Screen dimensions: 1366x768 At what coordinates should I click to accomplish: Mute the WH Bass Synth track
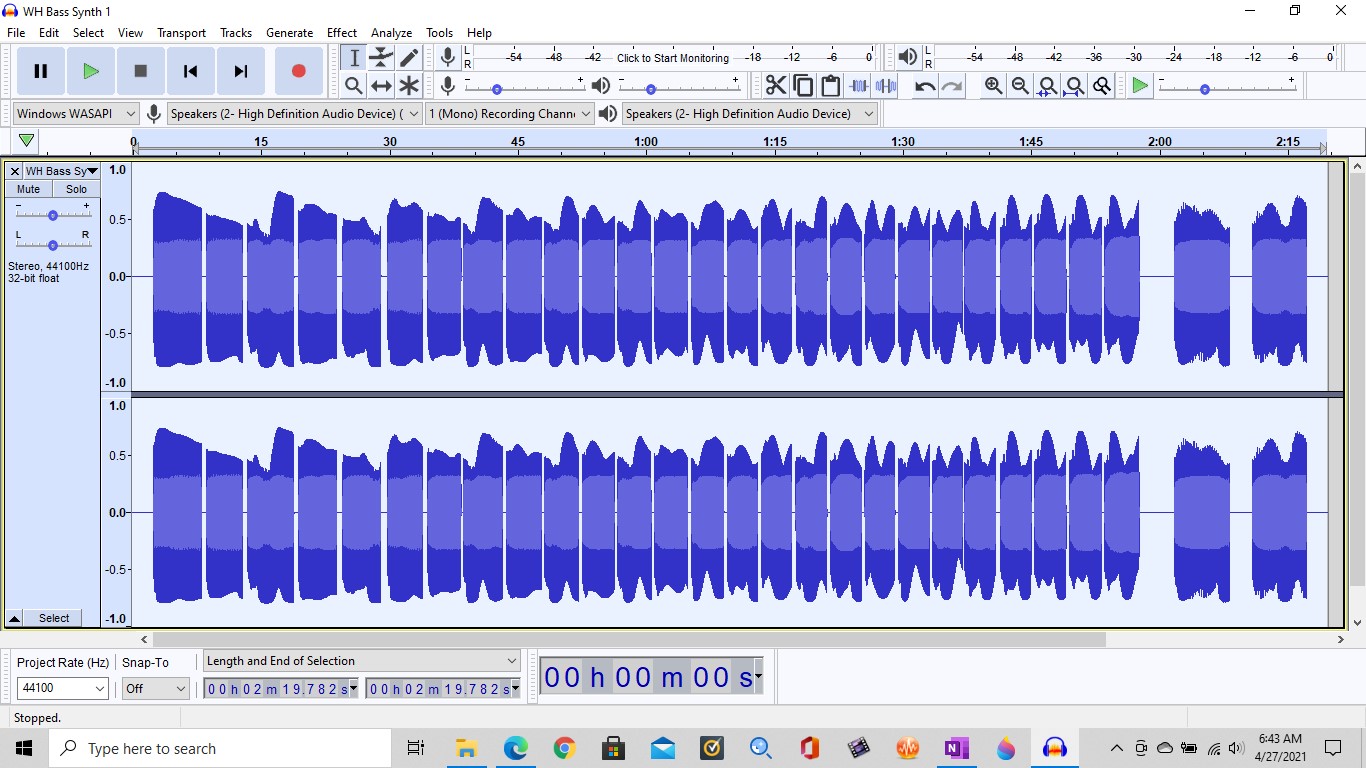28,189
